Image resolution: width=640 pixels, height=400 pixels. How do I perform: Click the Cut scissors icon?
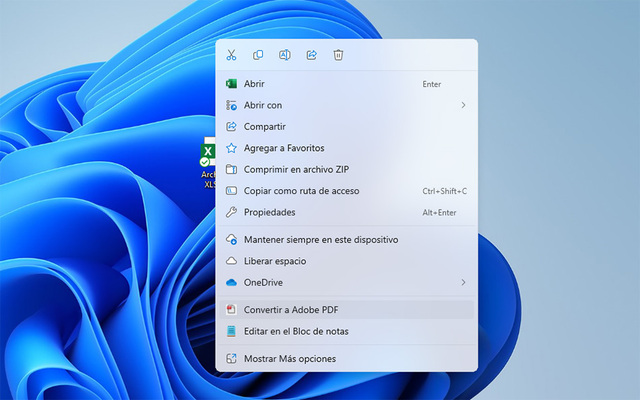(x=231, y=55)
